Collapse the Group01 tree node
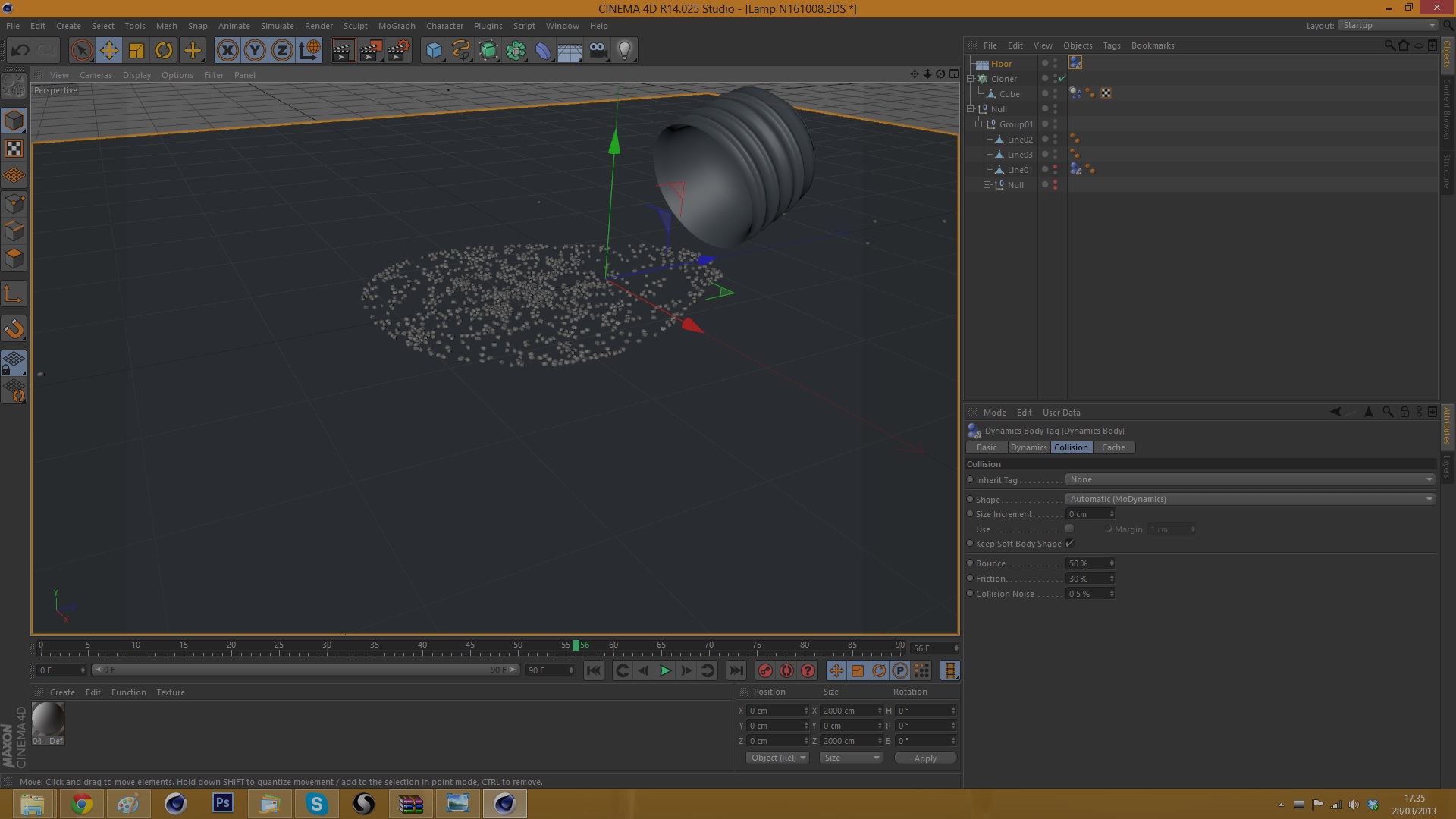 coord(979,124)
